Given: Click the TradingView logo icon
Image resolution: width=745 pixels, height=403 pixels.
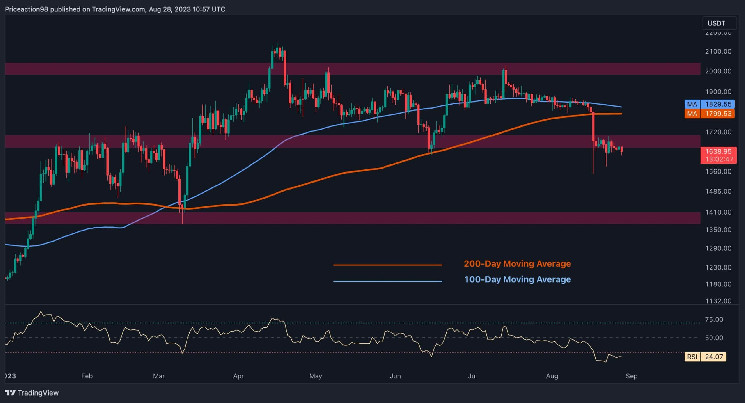Looking at the screenshot, I should point(10,393).
